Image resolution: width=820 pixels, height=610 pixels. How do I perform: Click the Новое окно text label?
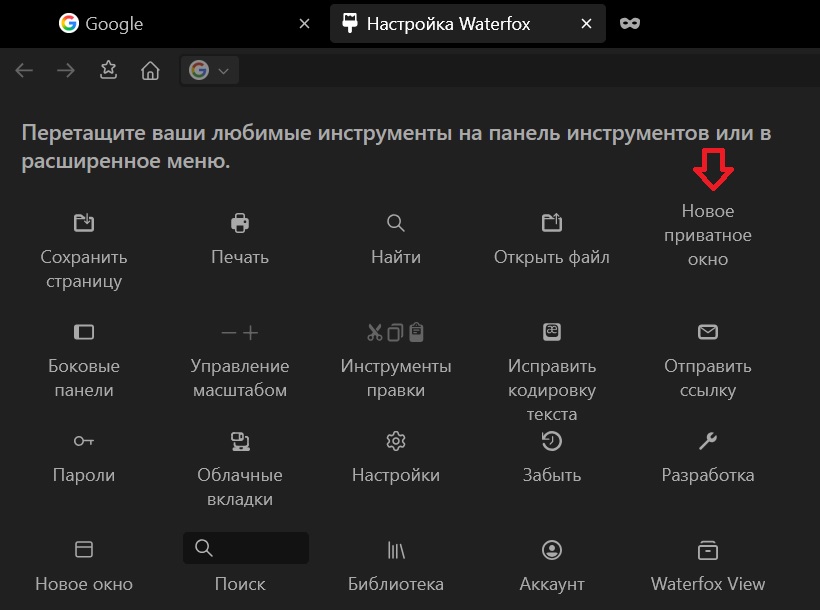pos(84,583)
